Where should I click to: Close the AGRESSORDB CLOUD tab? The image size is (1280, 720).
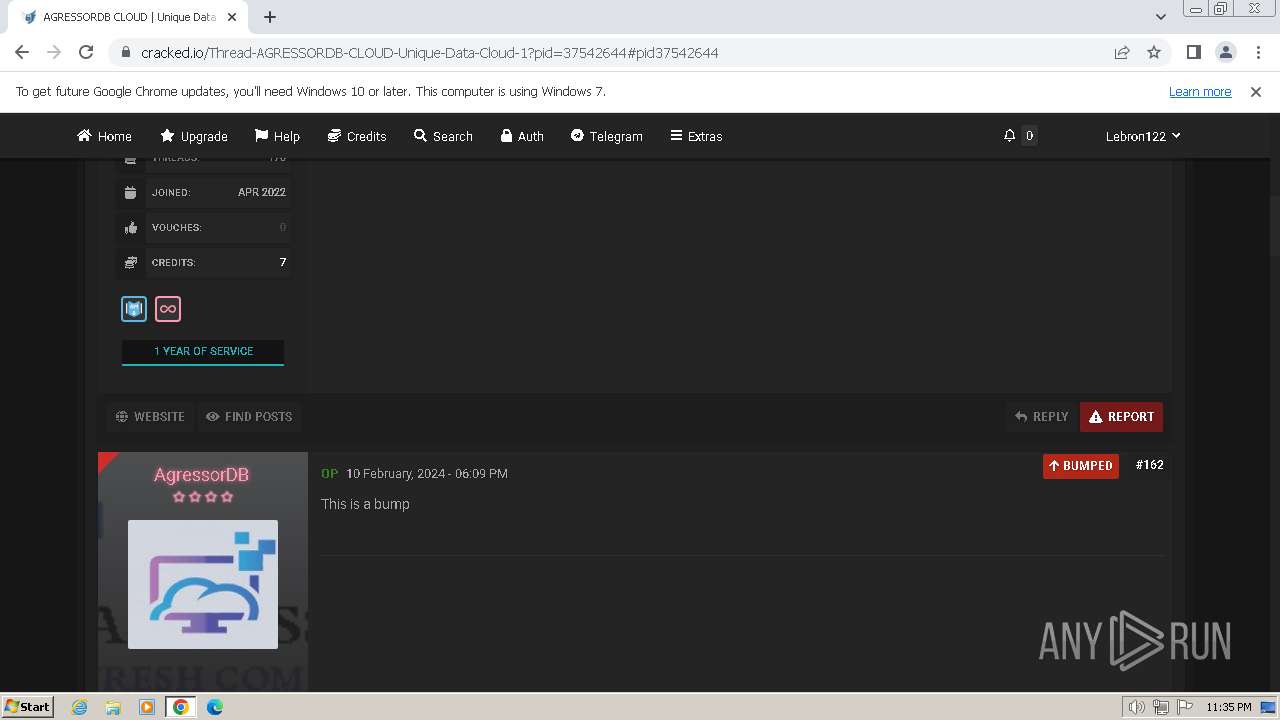(232, 17)
